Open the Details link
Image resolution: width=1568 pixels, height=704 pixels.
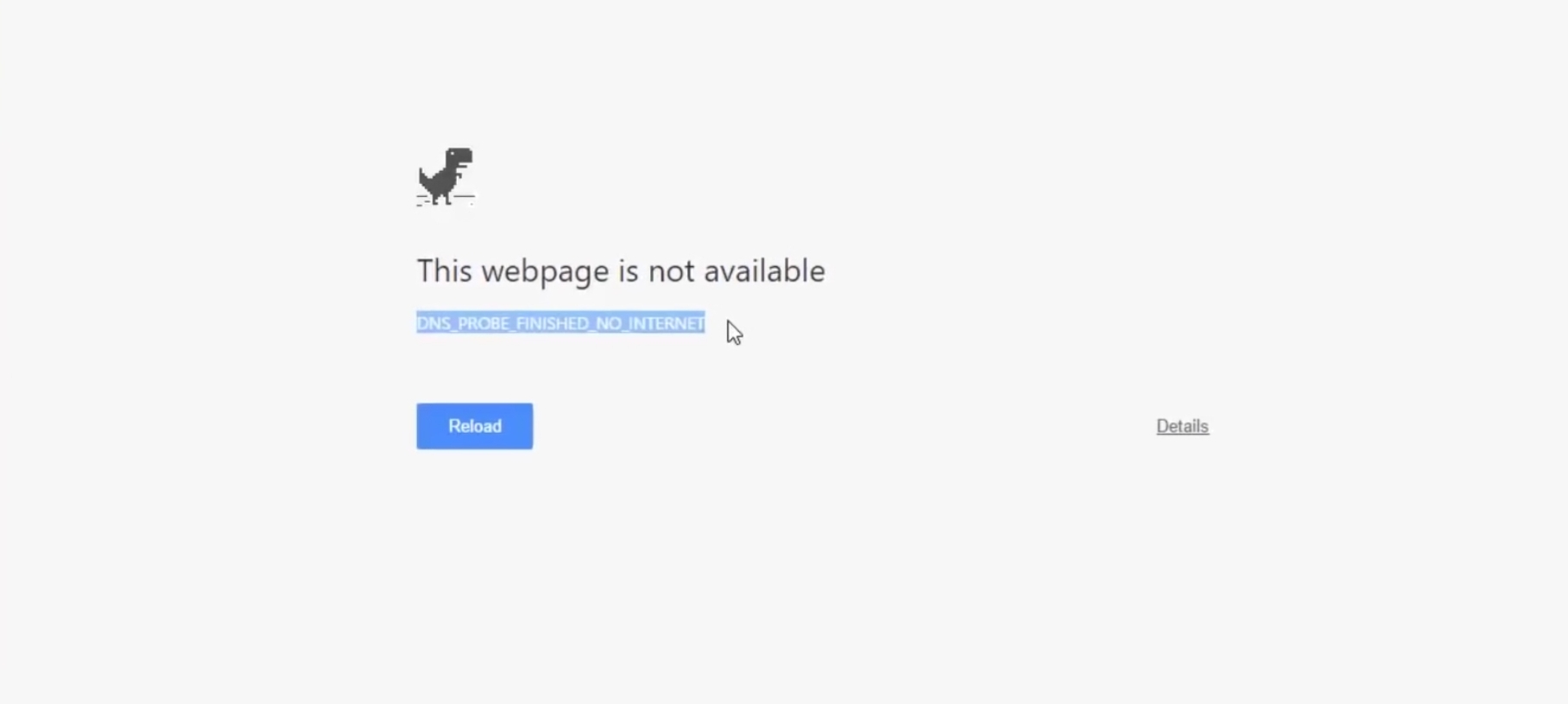[1182, 426]
